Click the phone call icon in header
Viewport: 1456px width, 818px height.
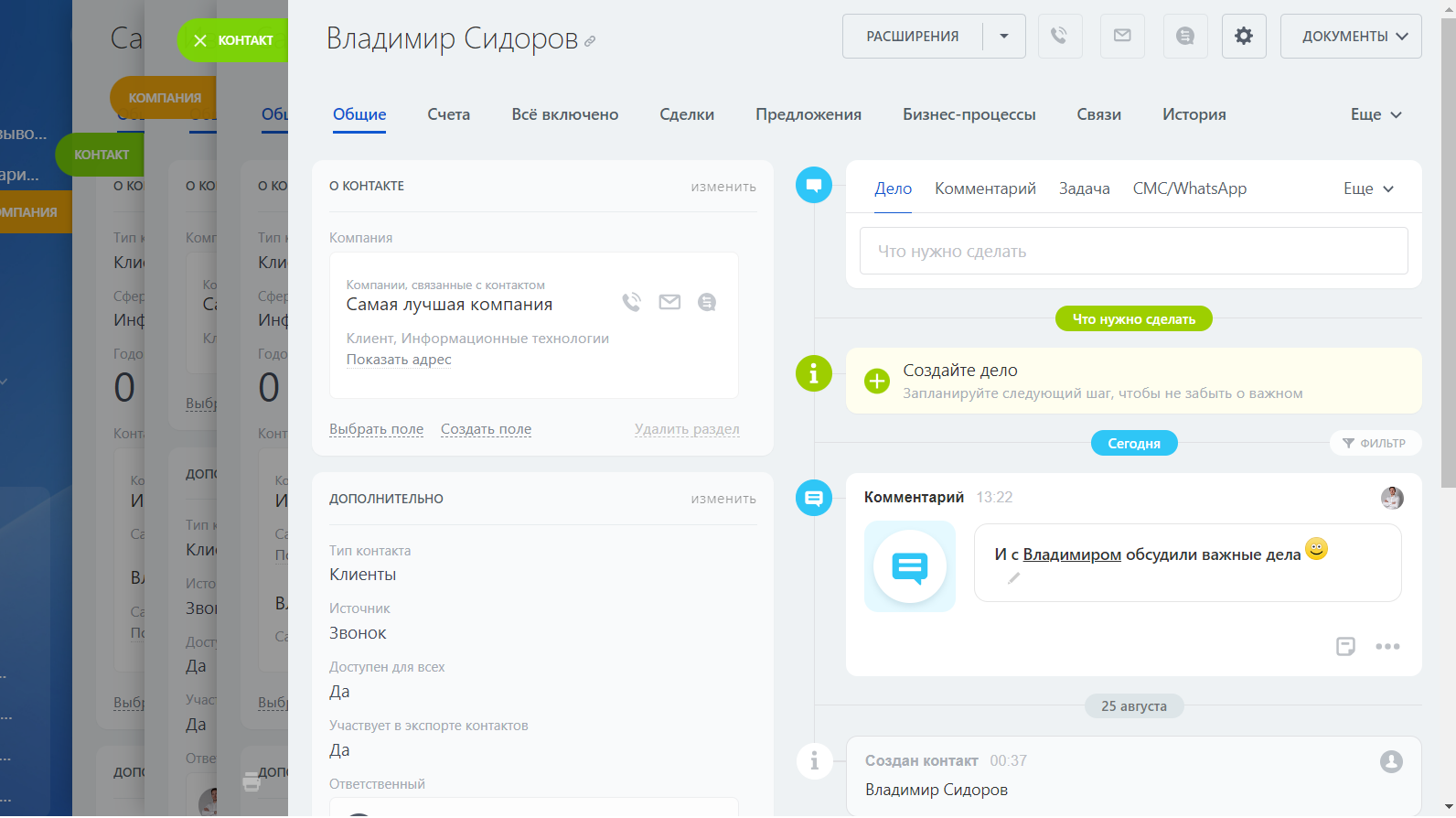tap(1059, 37)
